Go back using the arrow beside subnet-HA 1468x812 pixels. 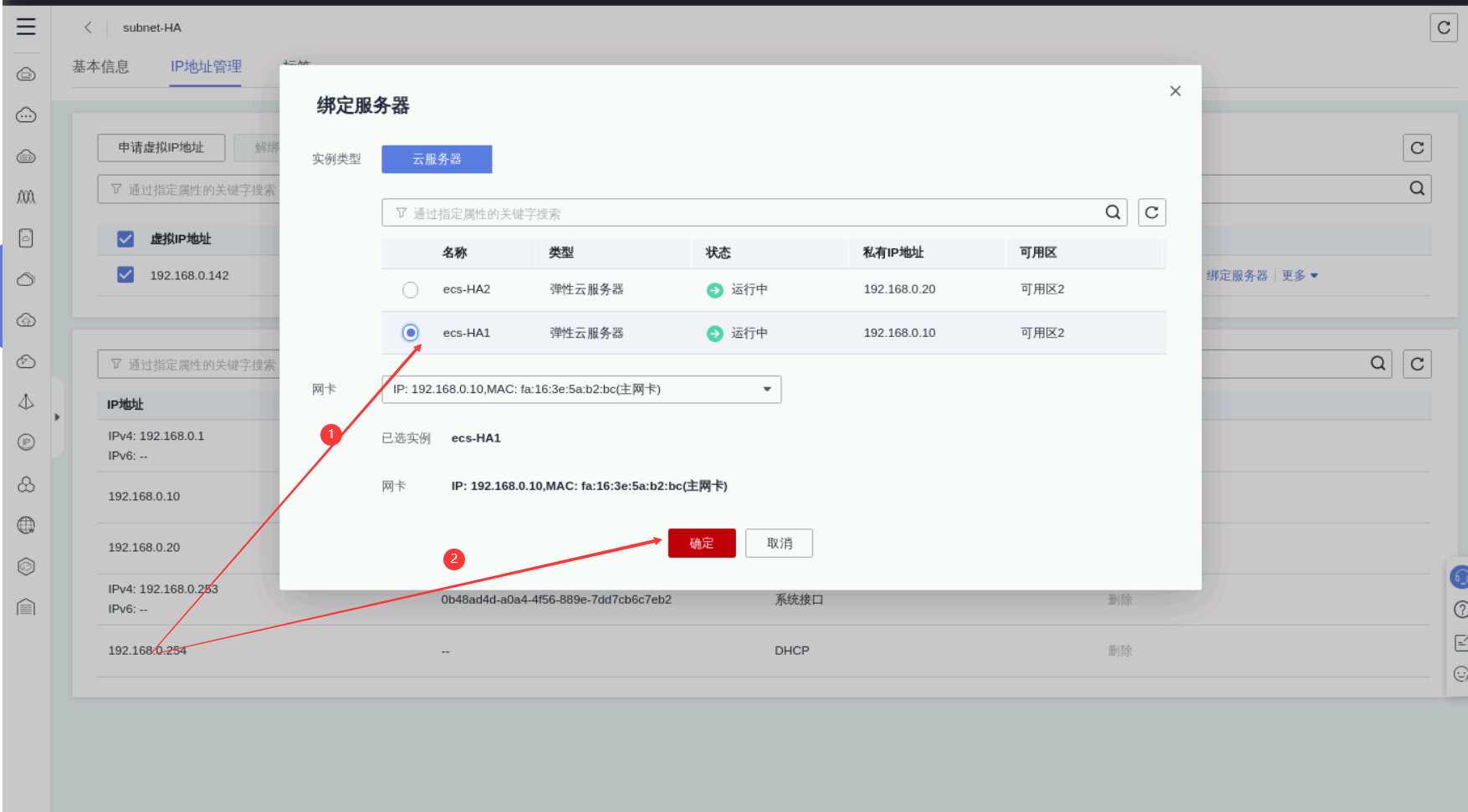(88, 28)
